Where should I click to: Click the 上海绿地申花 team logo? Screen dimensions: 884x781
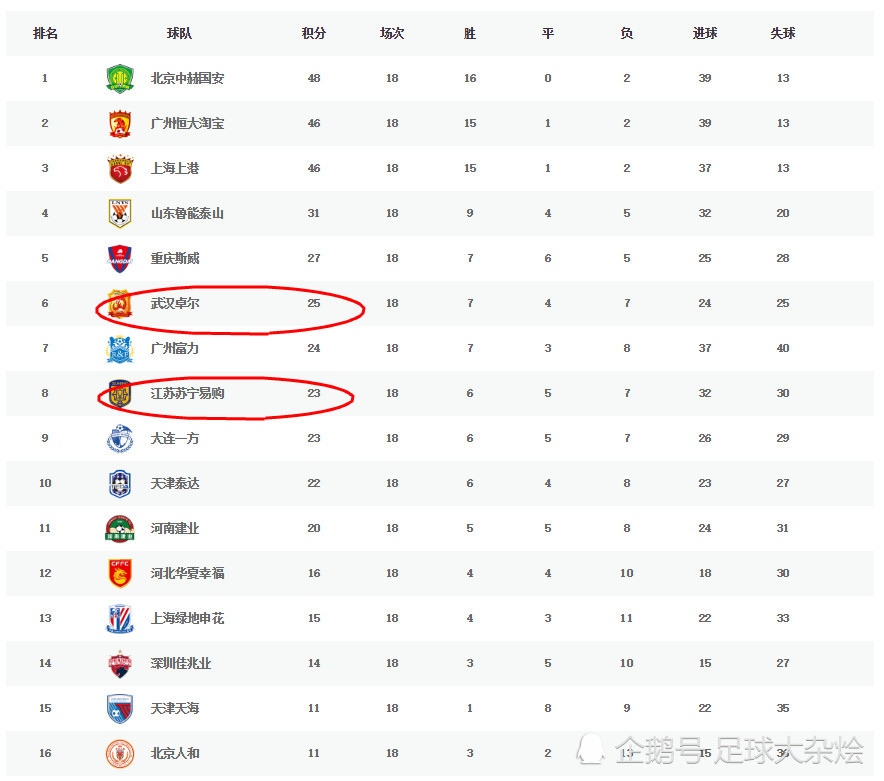tap(120, 618)
